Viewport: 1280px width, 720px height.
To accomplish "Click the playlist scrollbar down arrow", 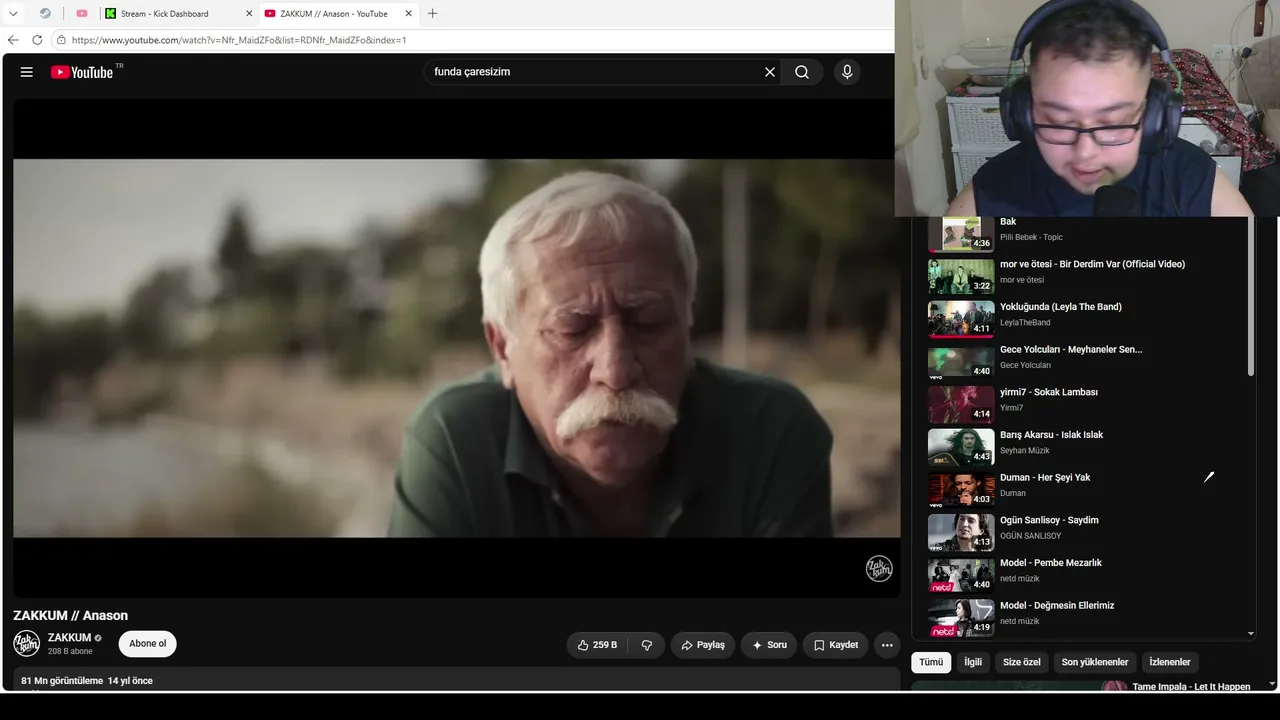I will click(1250, 634).
